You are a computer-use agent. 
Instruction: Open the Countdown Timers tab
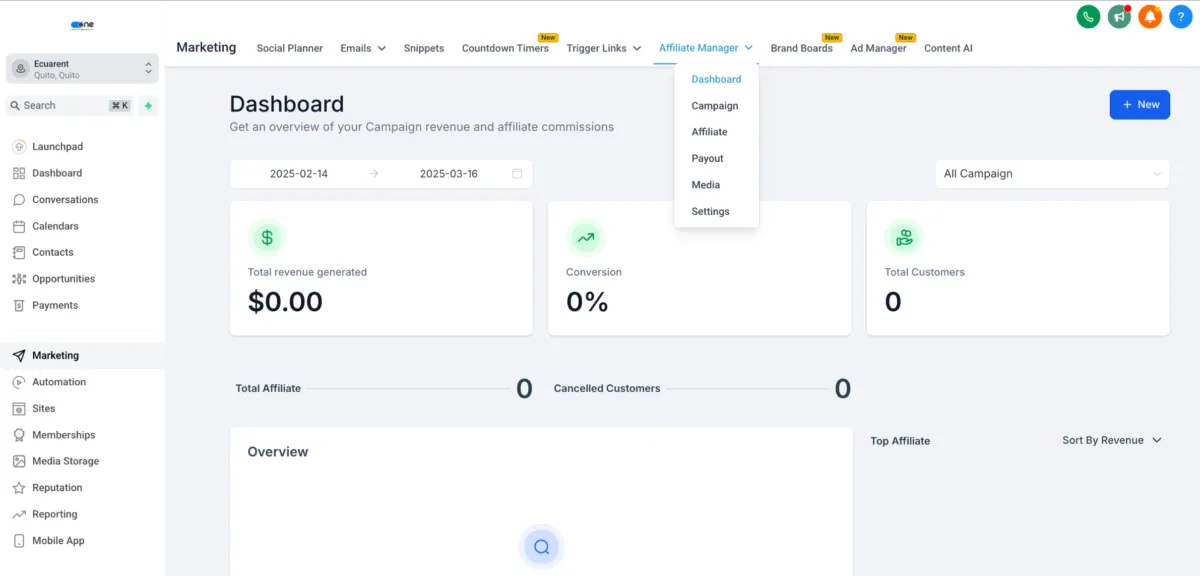[x=505, y=48]
